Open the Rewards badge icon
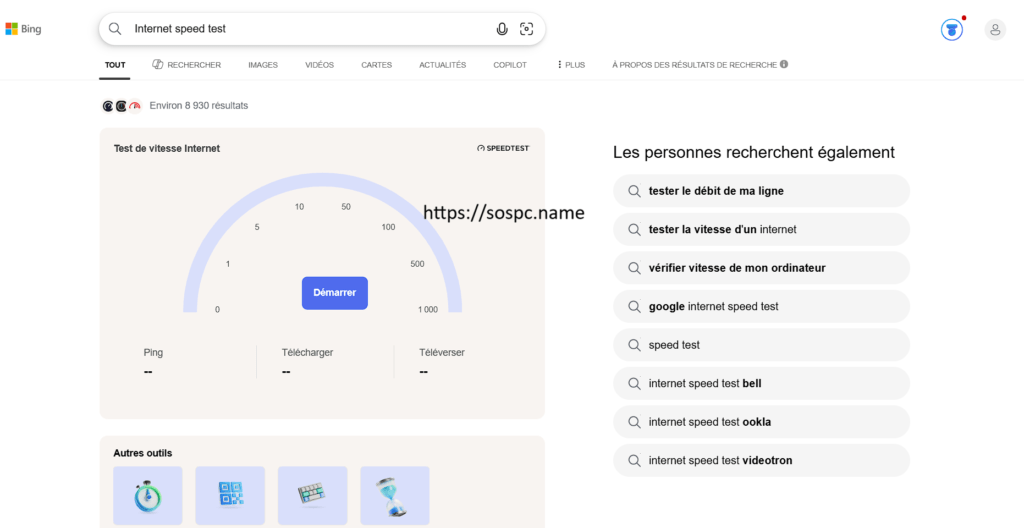 tap(951, 29)
